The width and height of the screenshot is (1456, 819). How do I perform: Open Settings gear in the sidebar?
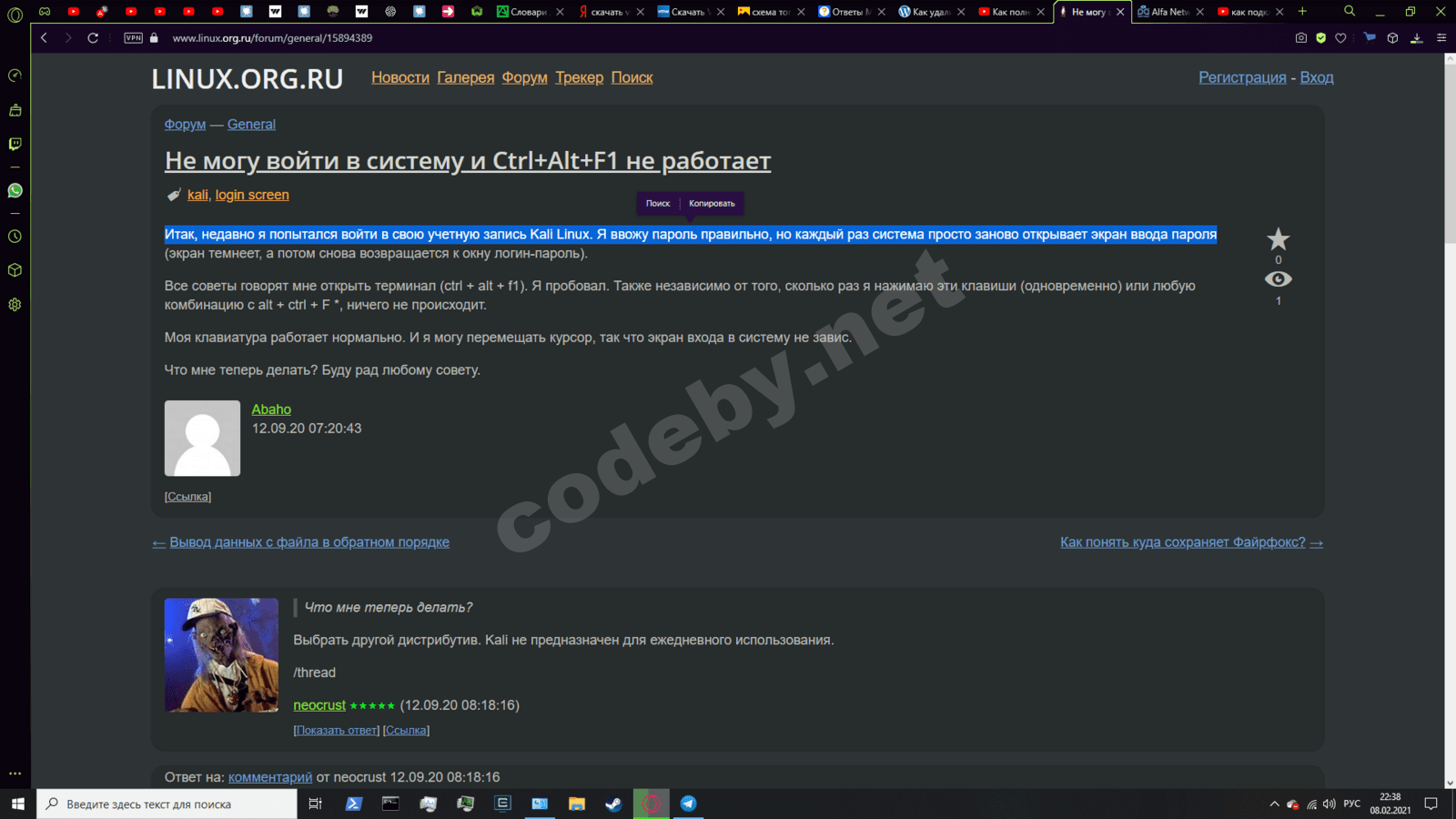15,305
